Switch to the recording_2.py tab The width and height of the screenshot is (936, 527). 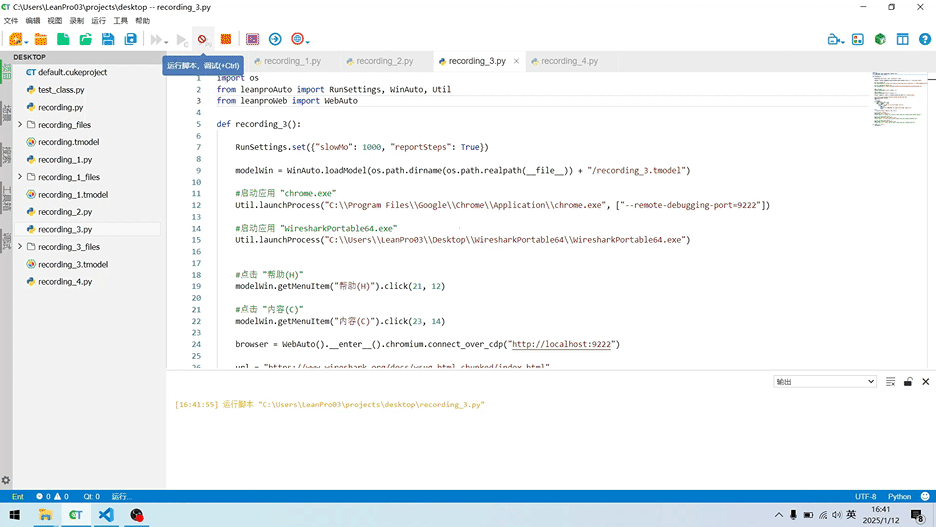tap(385, 61)
